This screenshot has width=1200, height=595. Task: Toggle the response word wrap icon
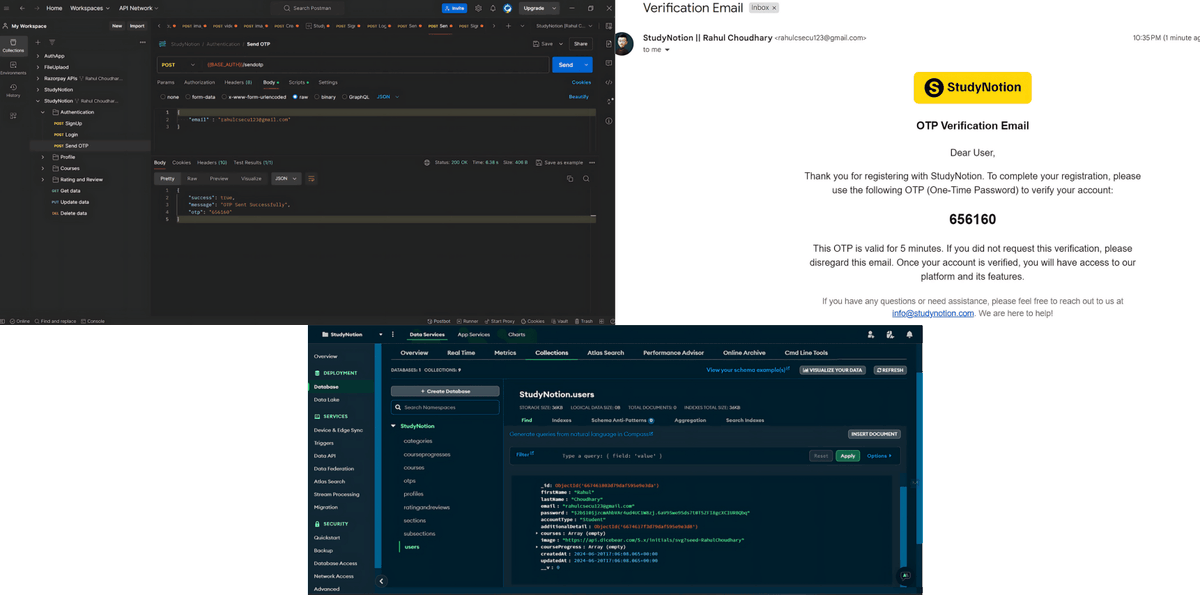311,178
